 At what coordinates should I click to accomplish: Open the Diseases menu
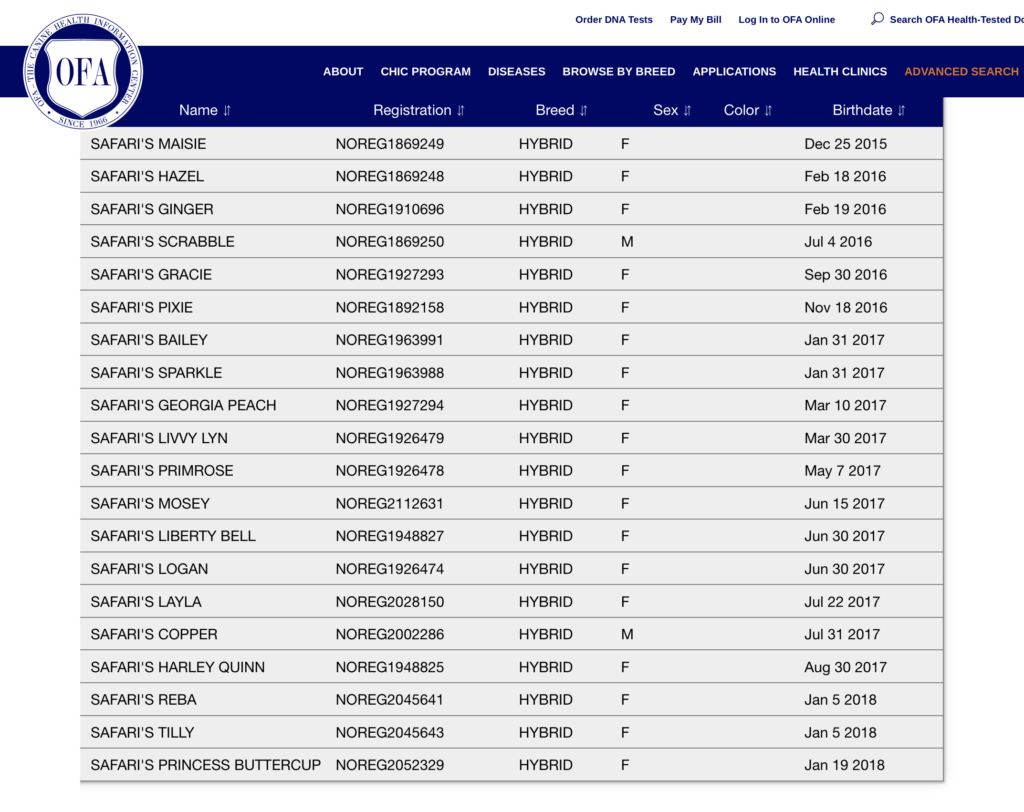[516, 71]
